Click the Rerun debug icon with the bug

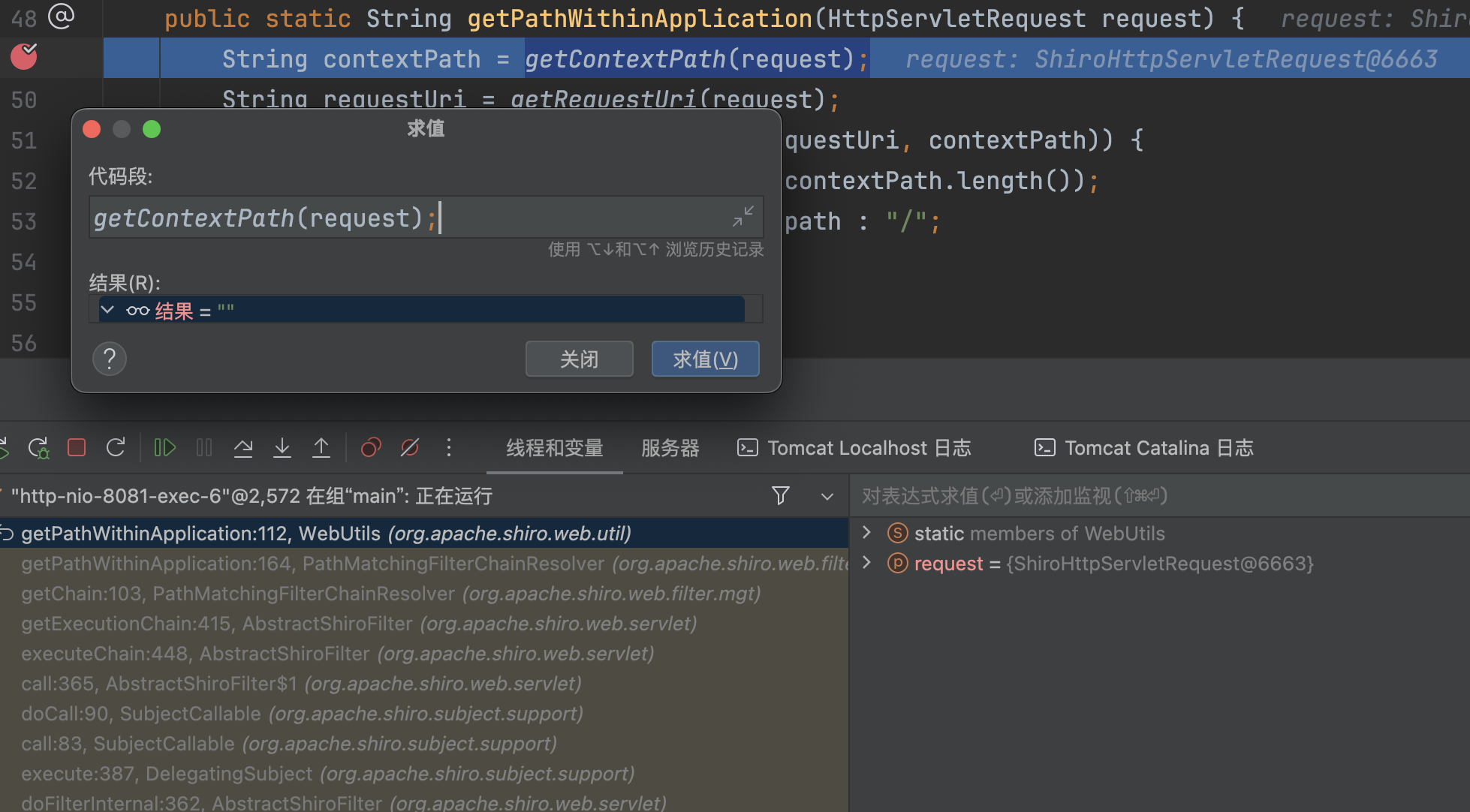point(38,448)
